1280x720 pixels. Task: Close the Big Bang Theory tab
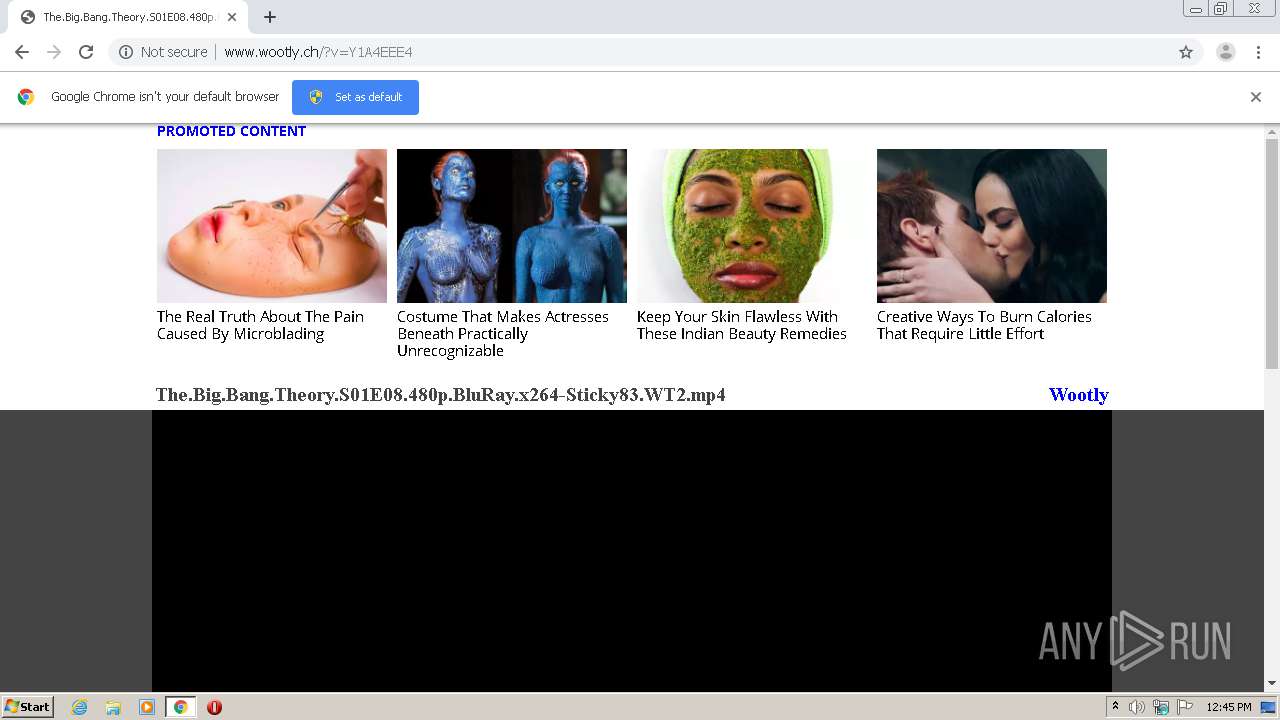pyautogui.click(x=232, y=17)
